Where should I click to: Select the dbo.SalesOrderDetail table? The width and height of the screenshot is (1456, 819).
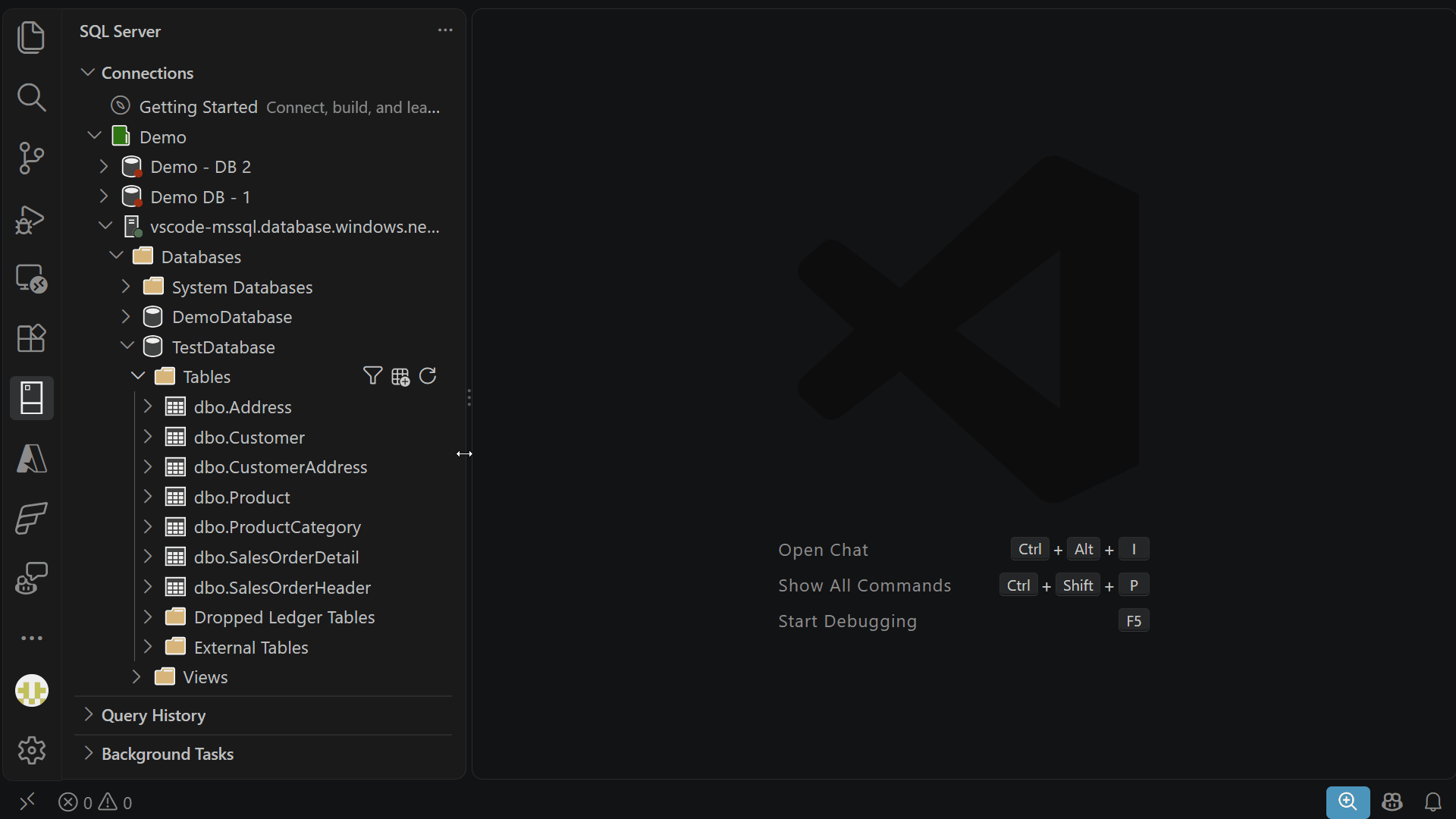pos(264,557)
